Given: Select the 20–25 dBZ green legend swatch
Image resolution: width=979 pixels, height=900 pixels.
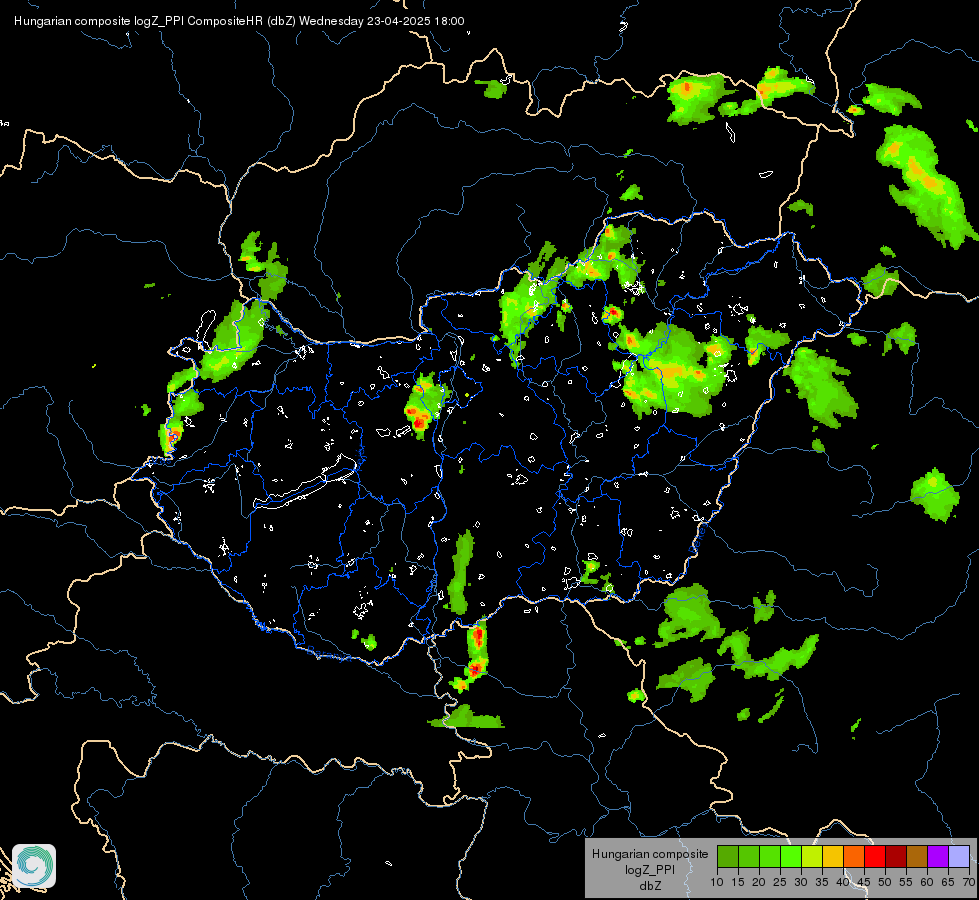Looking at the screenshot, I should click(x=770, y=856).
